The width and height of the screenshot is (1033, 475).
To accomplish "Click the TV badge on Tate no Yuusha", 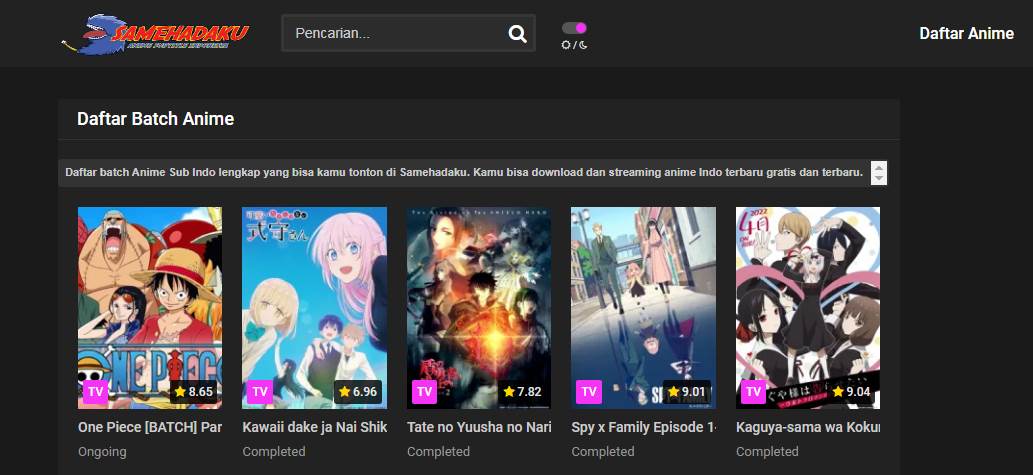I will pos(424,391).
